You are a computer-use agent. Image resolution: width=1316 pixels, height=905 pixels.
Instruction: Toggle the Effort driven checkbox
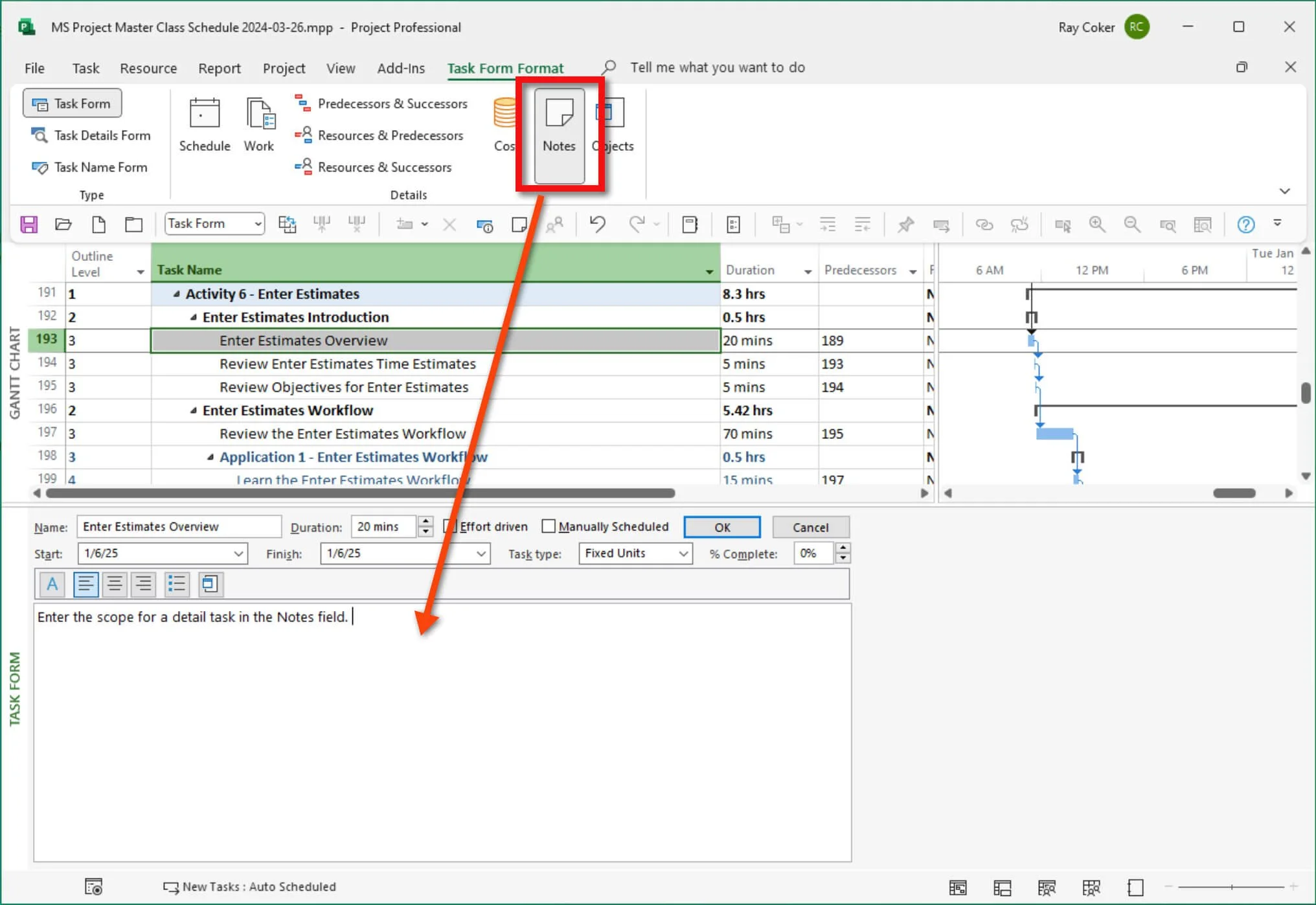[x=449, y=526]
